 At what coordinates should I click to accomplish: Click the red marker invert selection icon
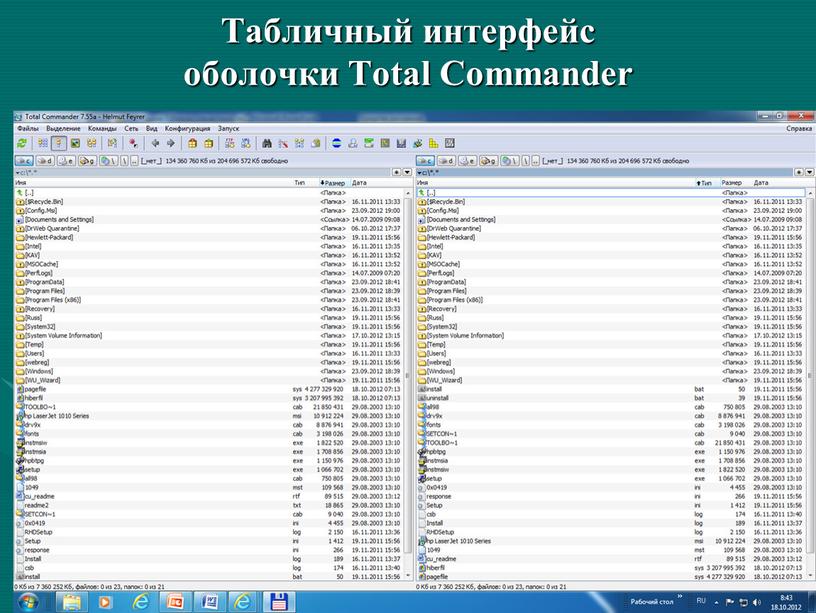pos(133,143)
